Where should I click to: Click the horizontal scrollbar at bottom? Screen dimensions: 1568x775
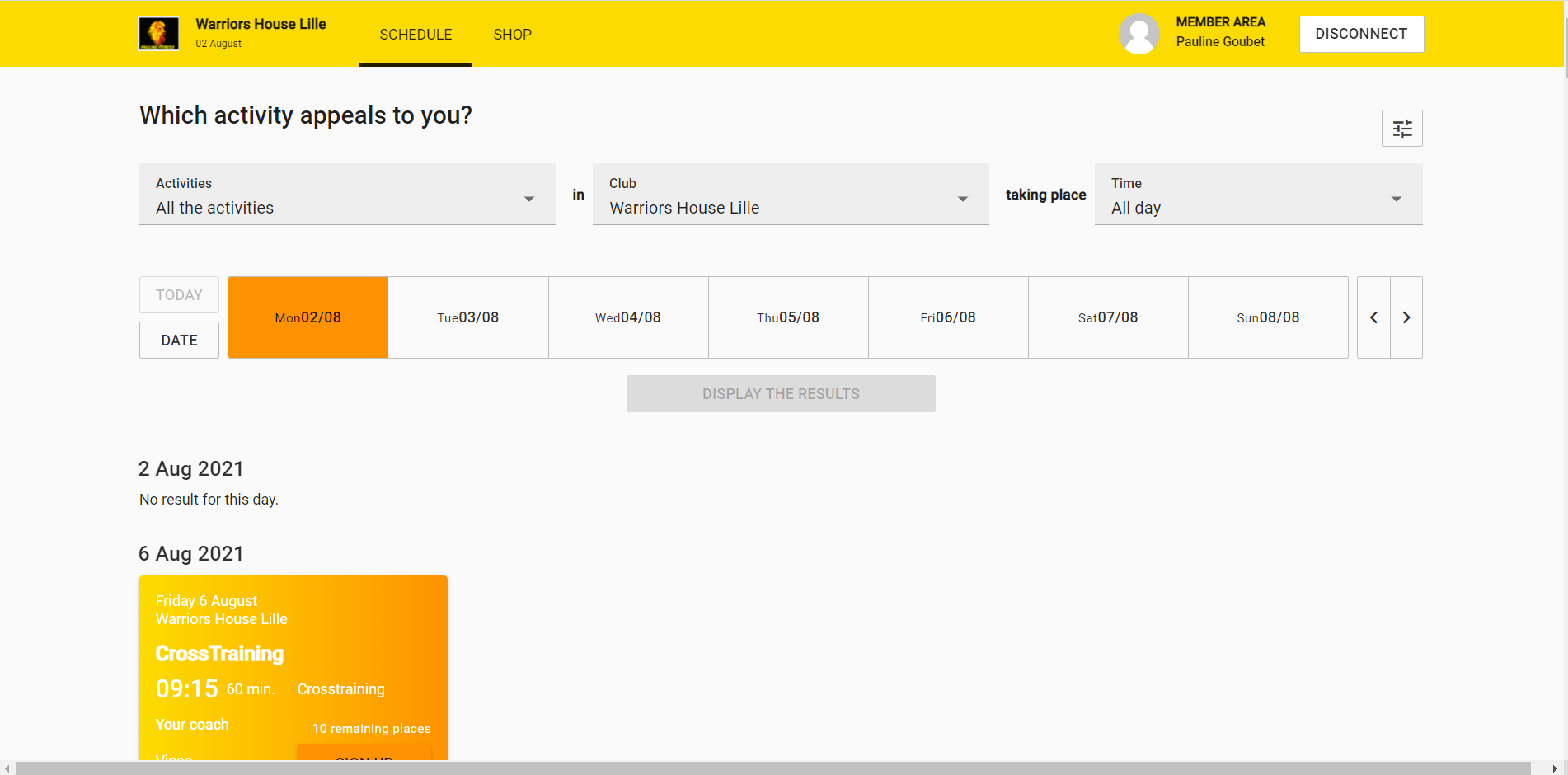(x=772, y=768)
